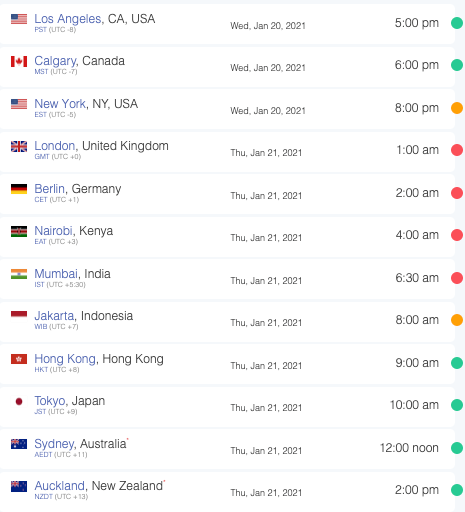Click the New Zealand flag beside Auckland
The width and height of the screenshot is (465, 512).
point(19,486)
